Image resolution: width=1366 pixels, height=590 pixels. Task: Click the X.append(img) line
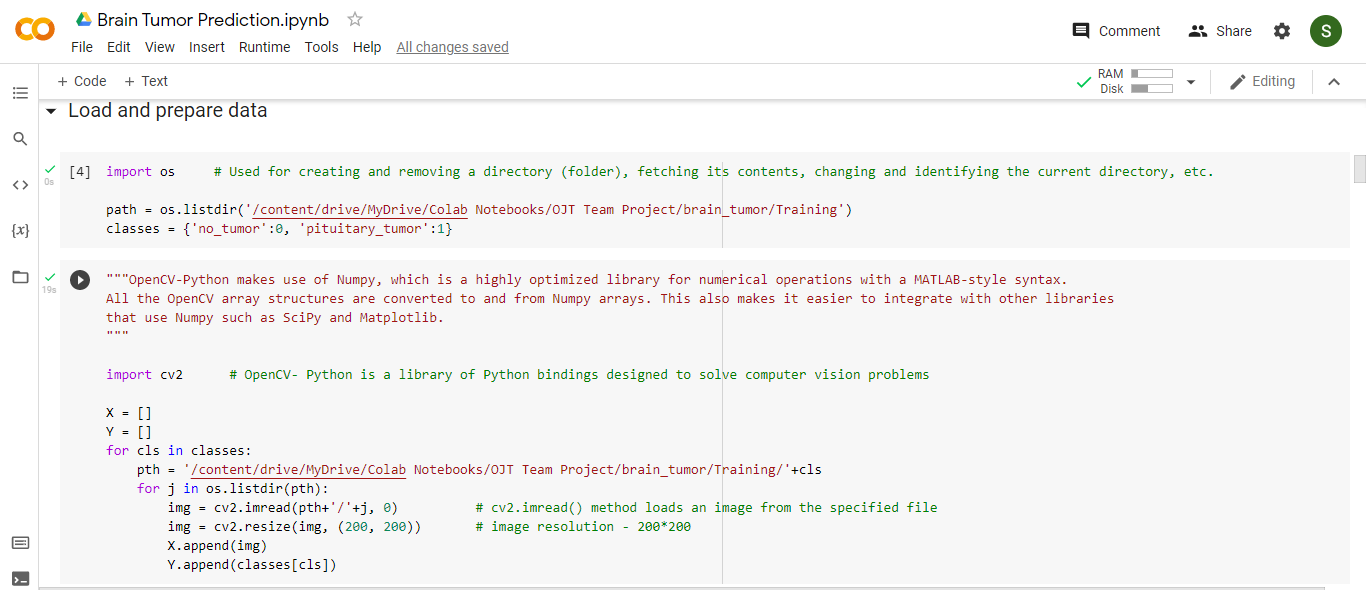click(x=217, y=546)
